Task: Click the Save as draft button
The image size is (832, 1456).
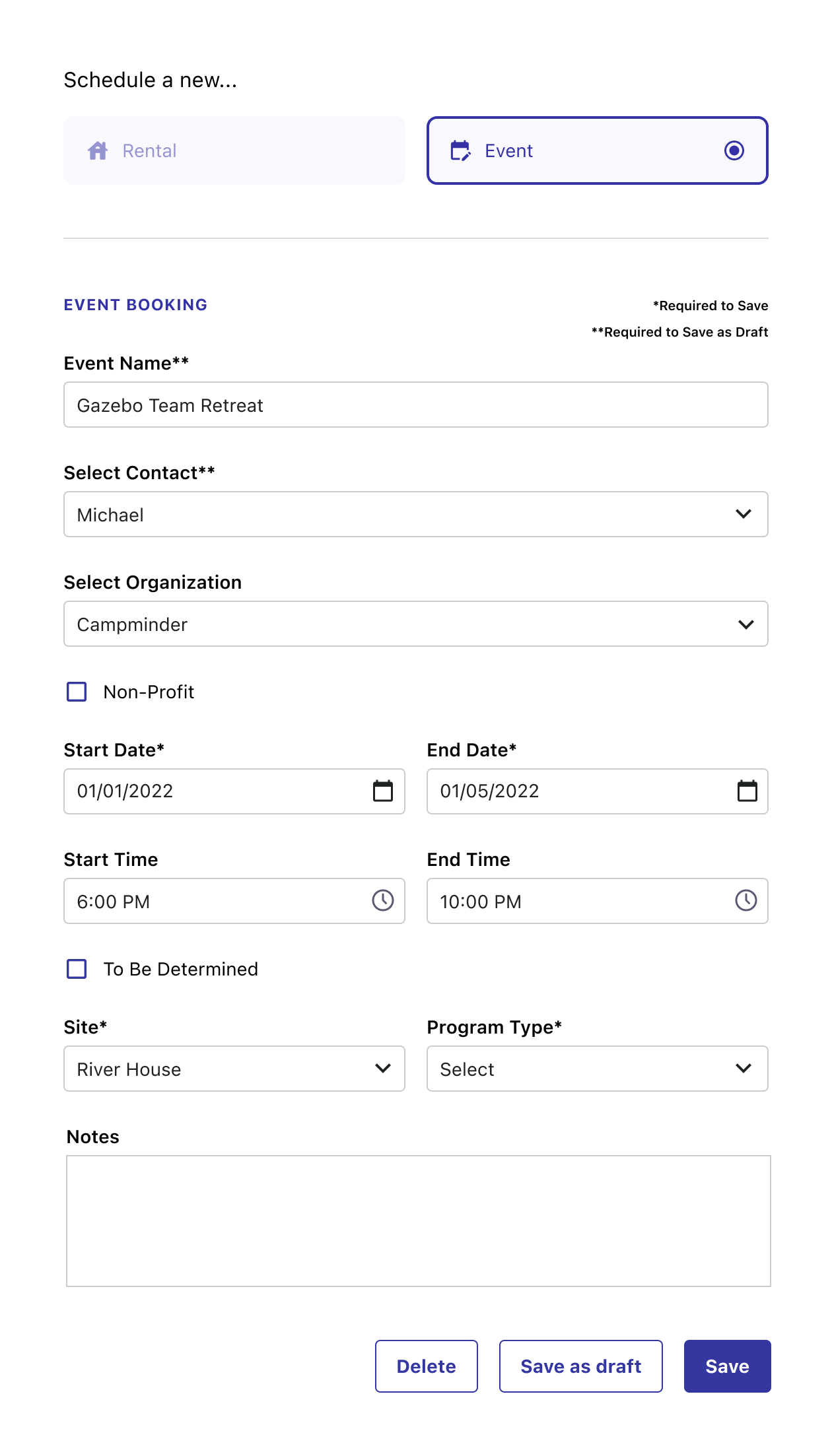Action: [580, 1366]
